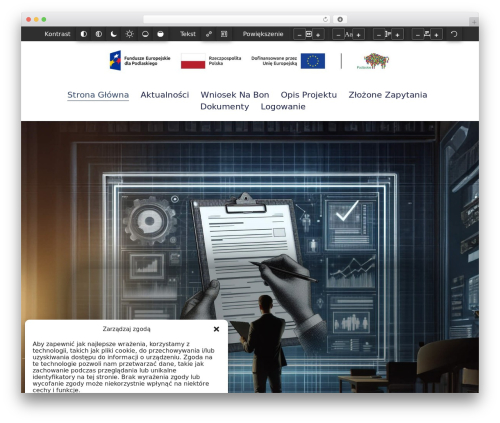
Task: Increase page zoom with first plus
Action: click(x=318, y=34)
